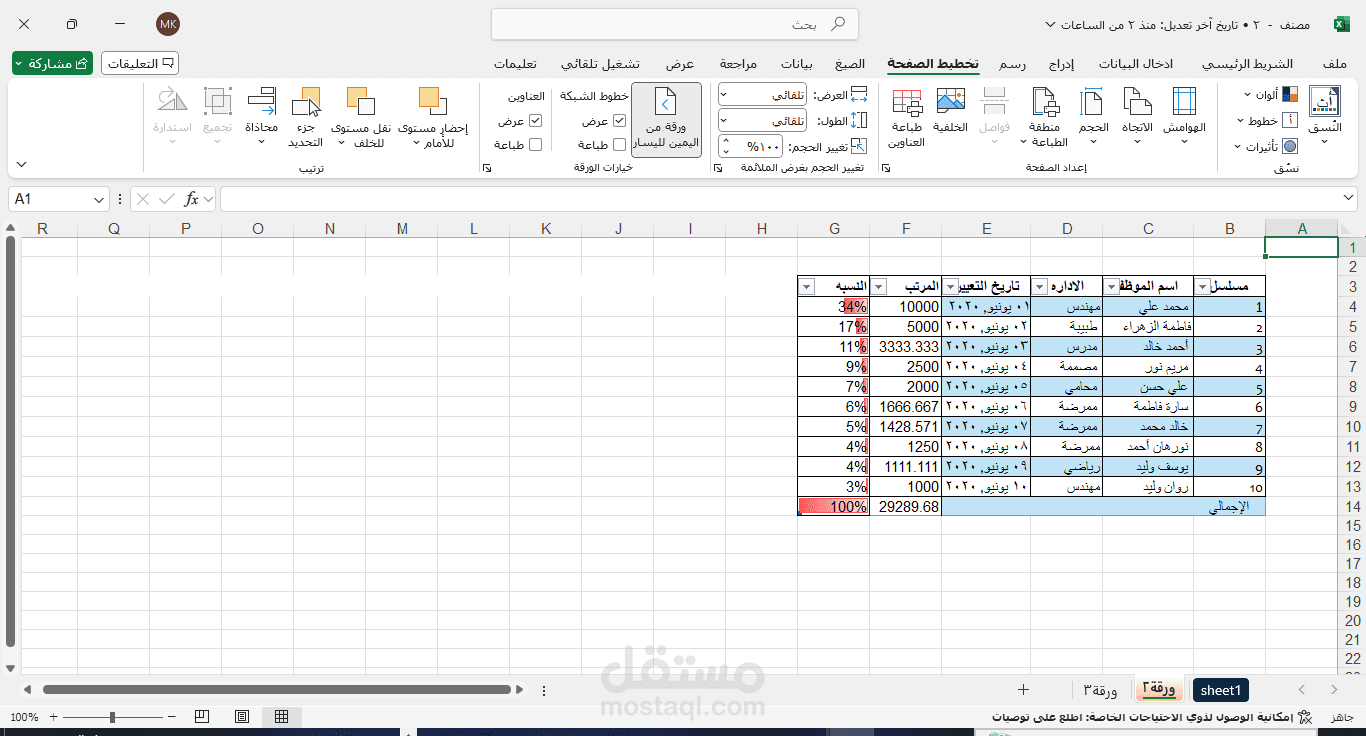Select the ورقة٣ worksheet tab
This screenshot has width=1366, height=736.
click(1100, 690)
